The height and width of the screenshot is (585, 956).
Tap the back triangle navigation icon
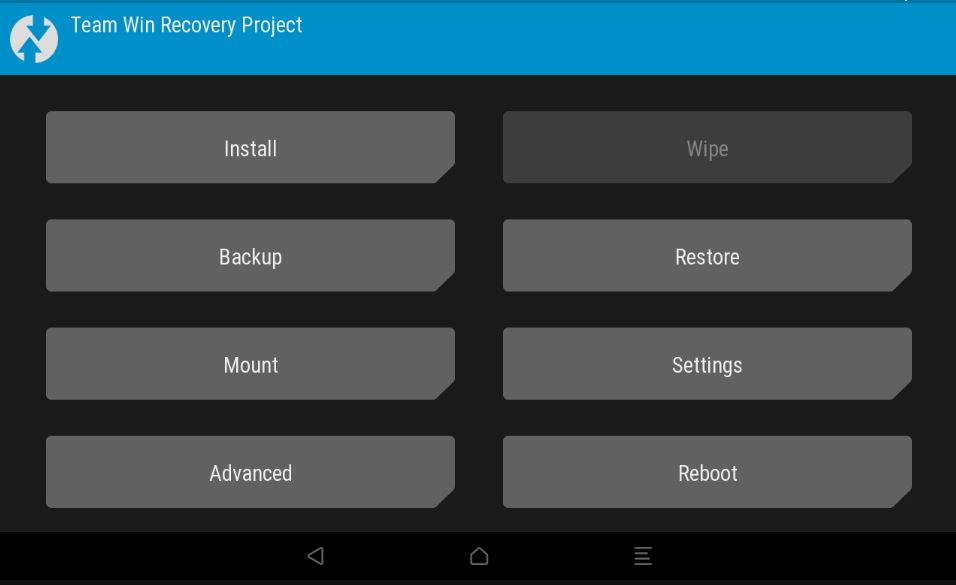tap(316, 556)
